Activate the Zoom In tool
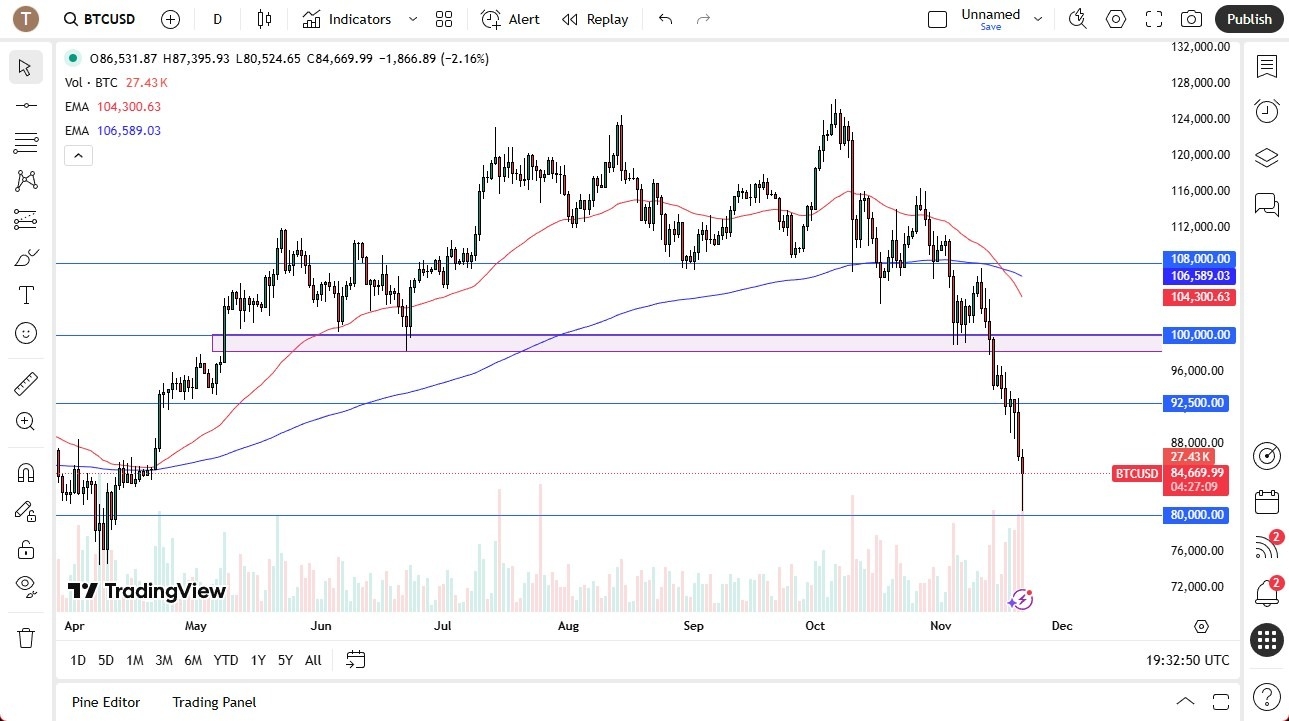 click(x=26, y=421)
